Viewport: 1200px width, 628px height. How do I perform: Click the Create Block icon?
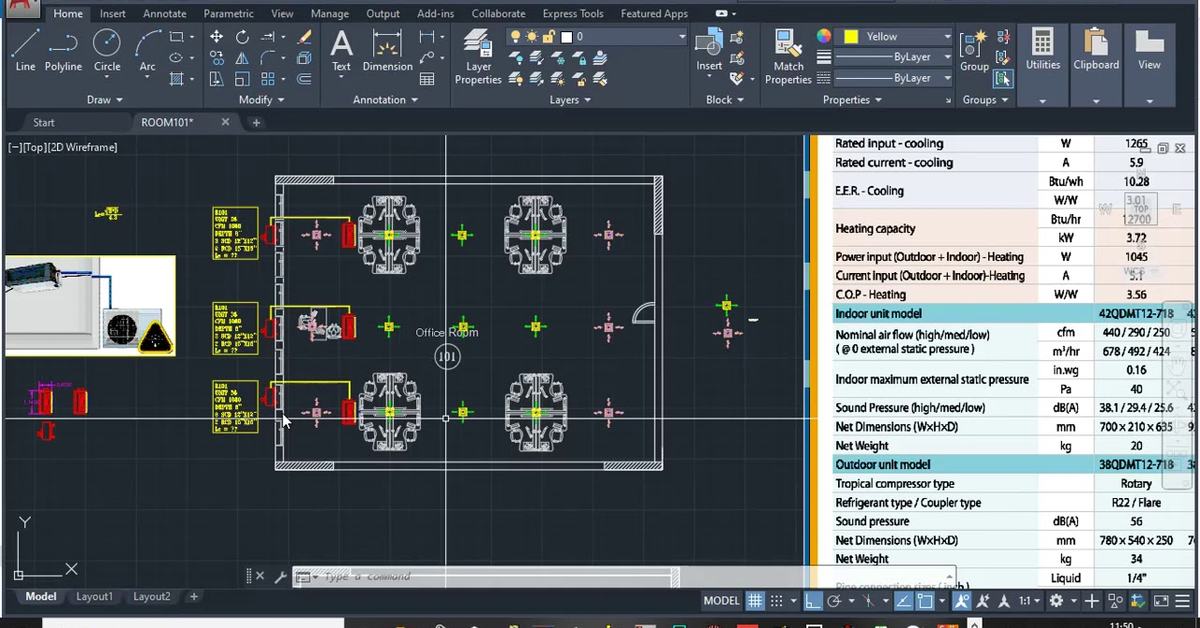coord(737,36)
